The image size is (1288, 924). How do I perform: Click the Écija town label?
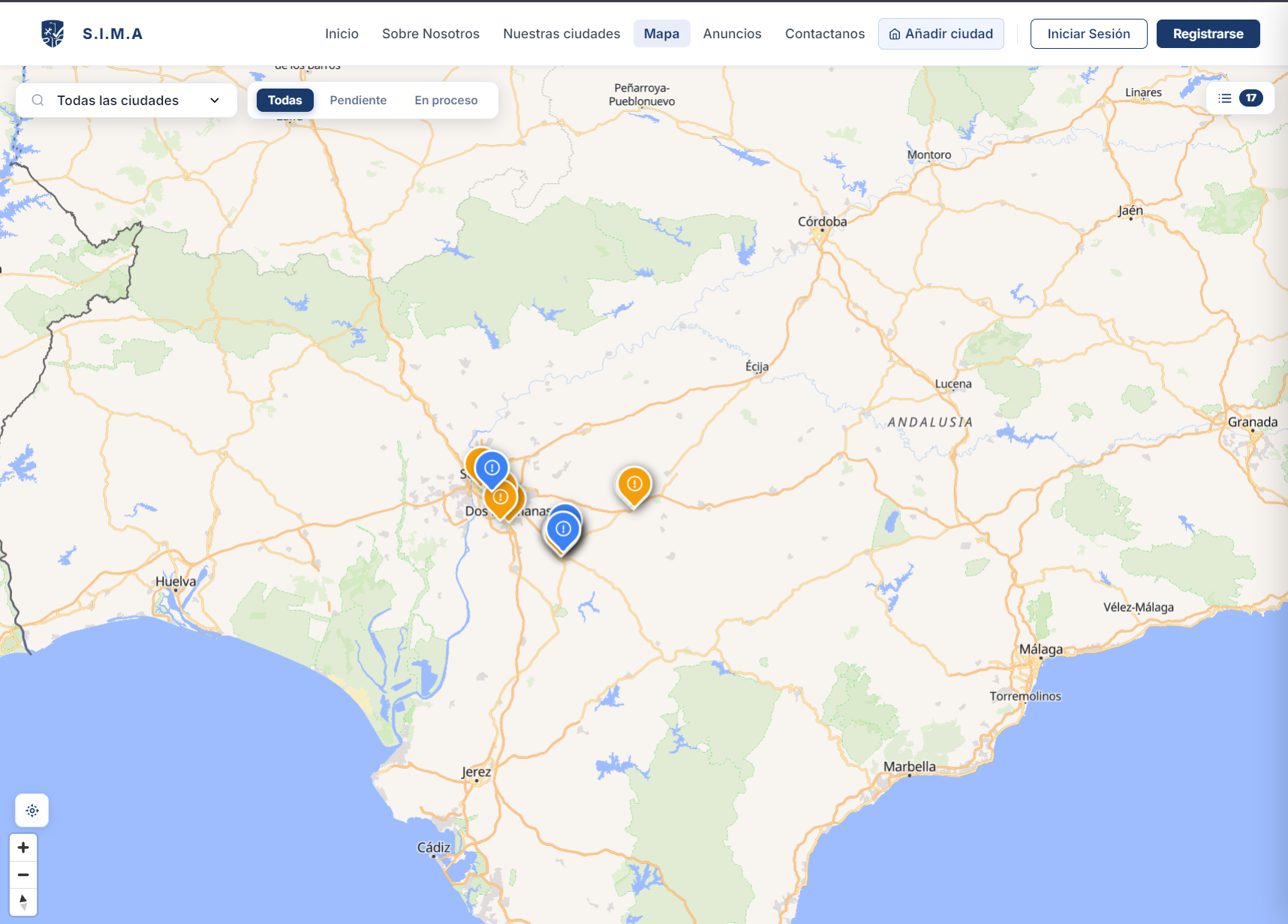757,366
